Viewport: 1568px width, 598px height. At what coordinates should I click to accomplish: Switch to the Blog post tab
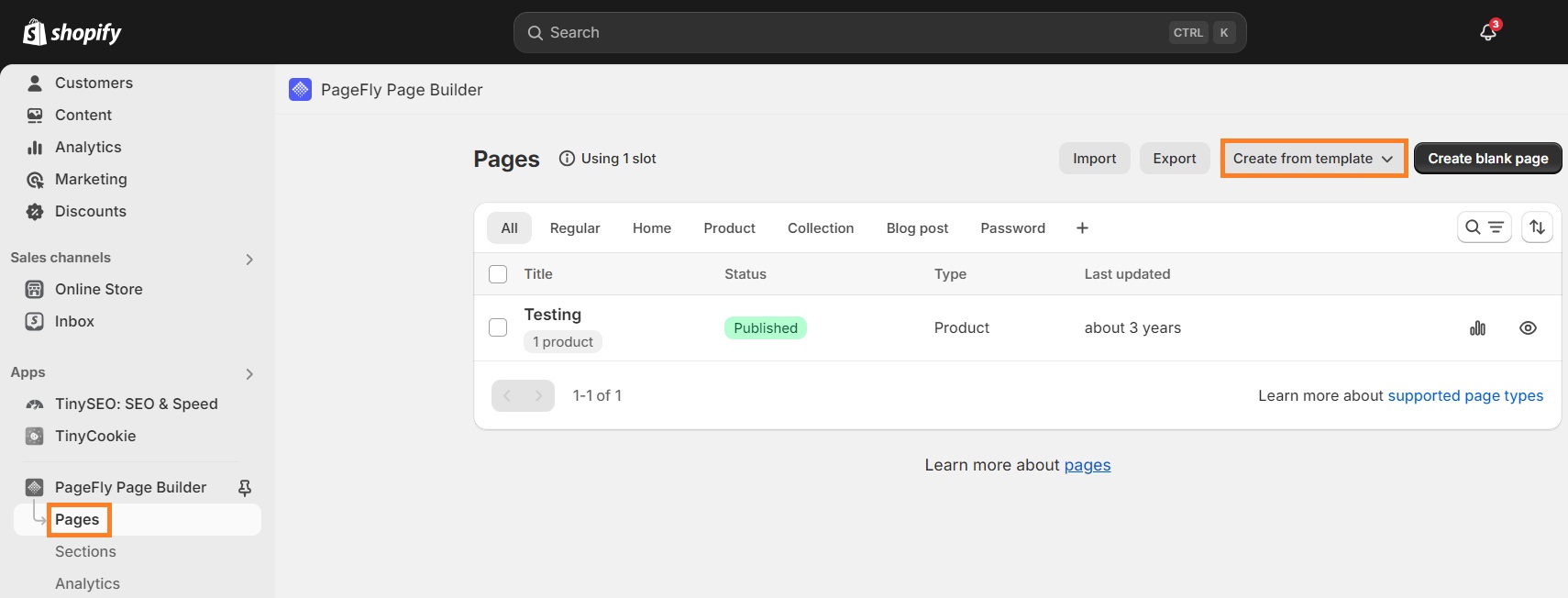[917, 227]
